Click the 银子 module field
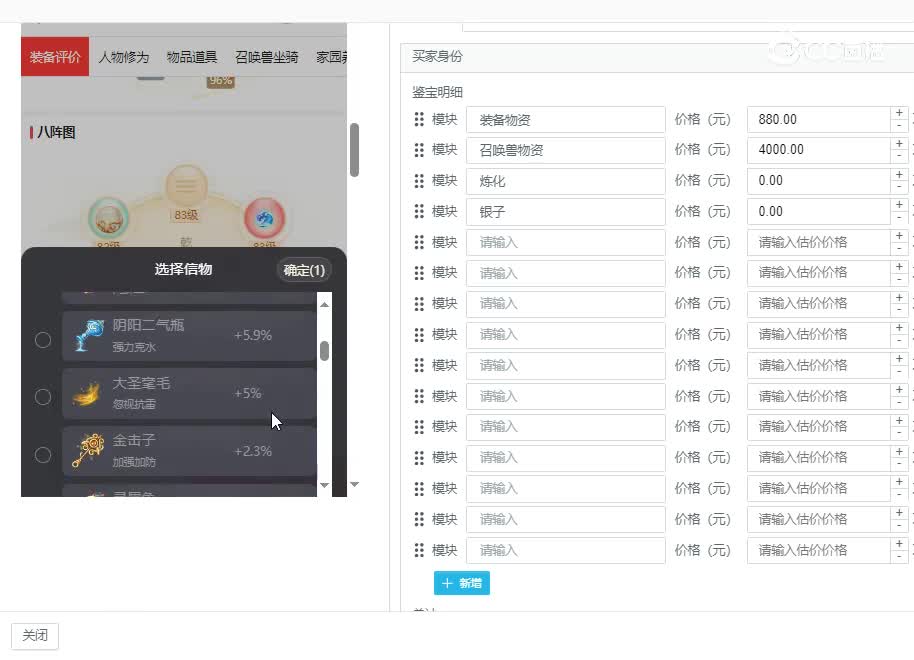 (x=565, y=211)
